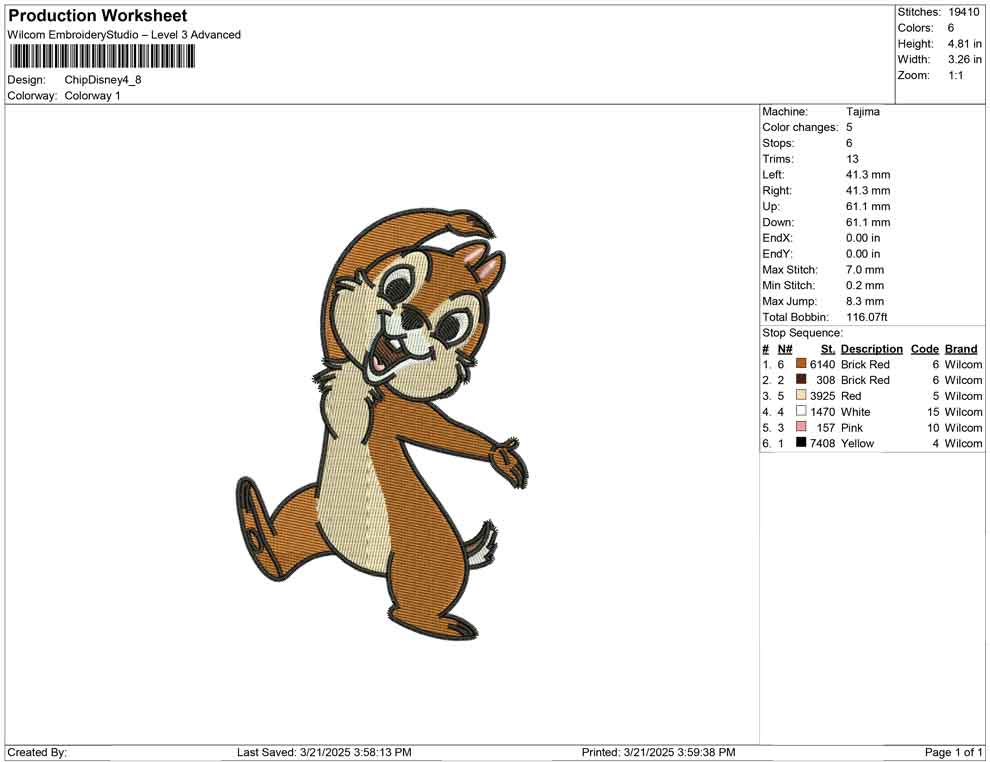Click the 'Yellow' description in row 6
The height and width of the screenshot is (762, 990).
(857, 443)
